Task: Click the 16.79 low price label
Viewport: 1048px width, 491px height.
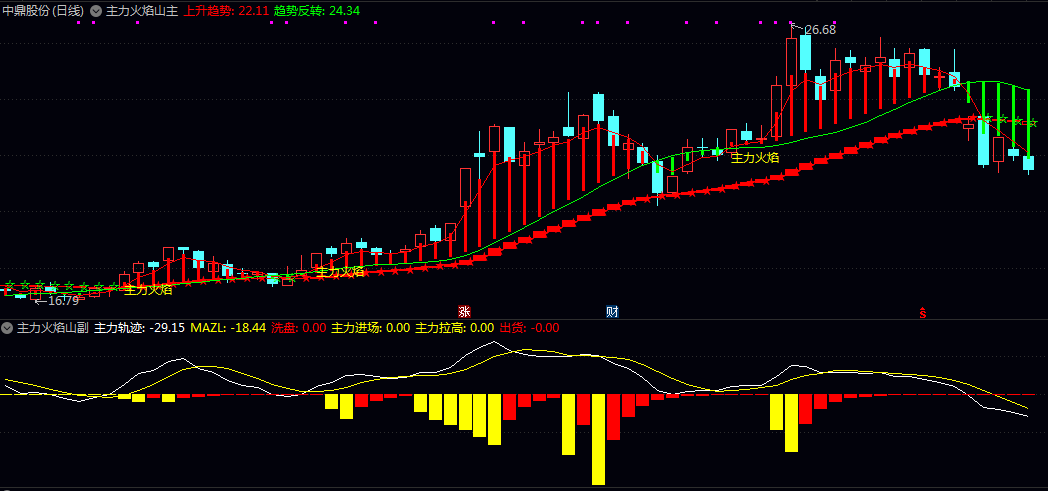Action: coord(63,301)
